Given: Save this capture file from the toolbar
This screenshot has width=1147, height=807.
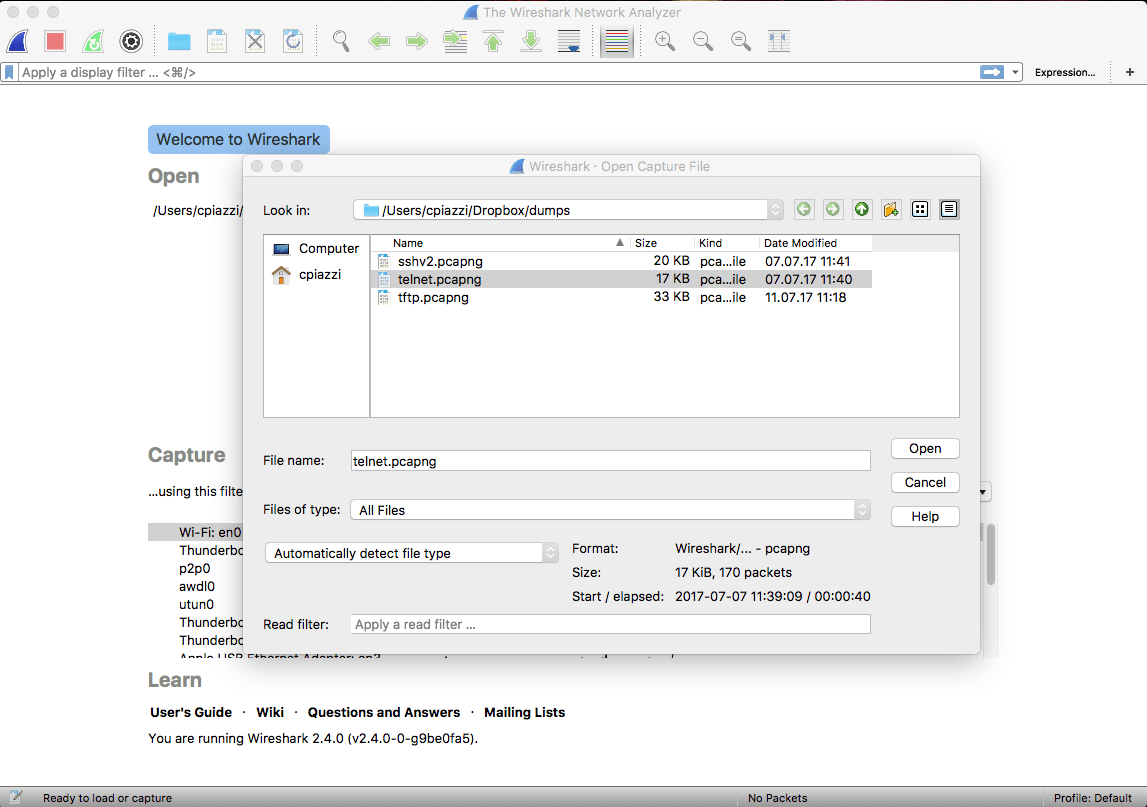Looking at the screenshot, I should [x=217, y=41].
